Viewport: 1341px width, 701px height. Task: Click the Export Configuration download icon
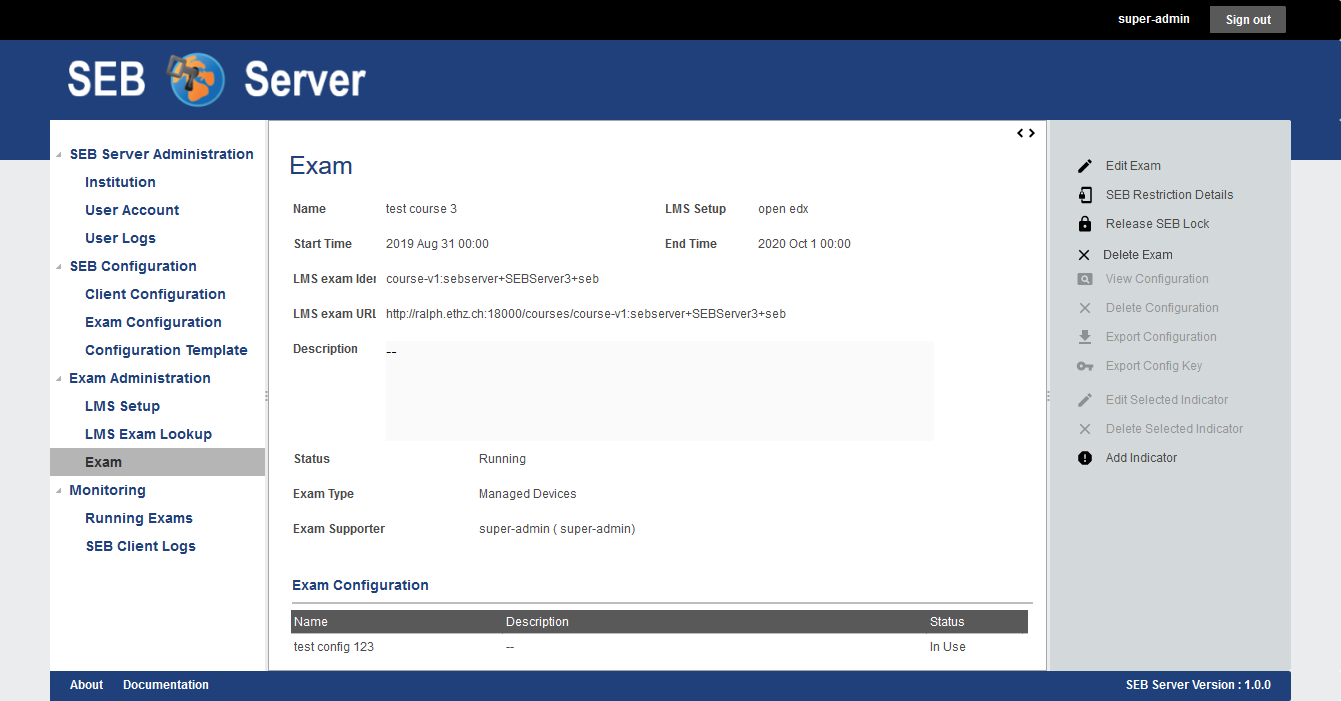point(1085,337)
